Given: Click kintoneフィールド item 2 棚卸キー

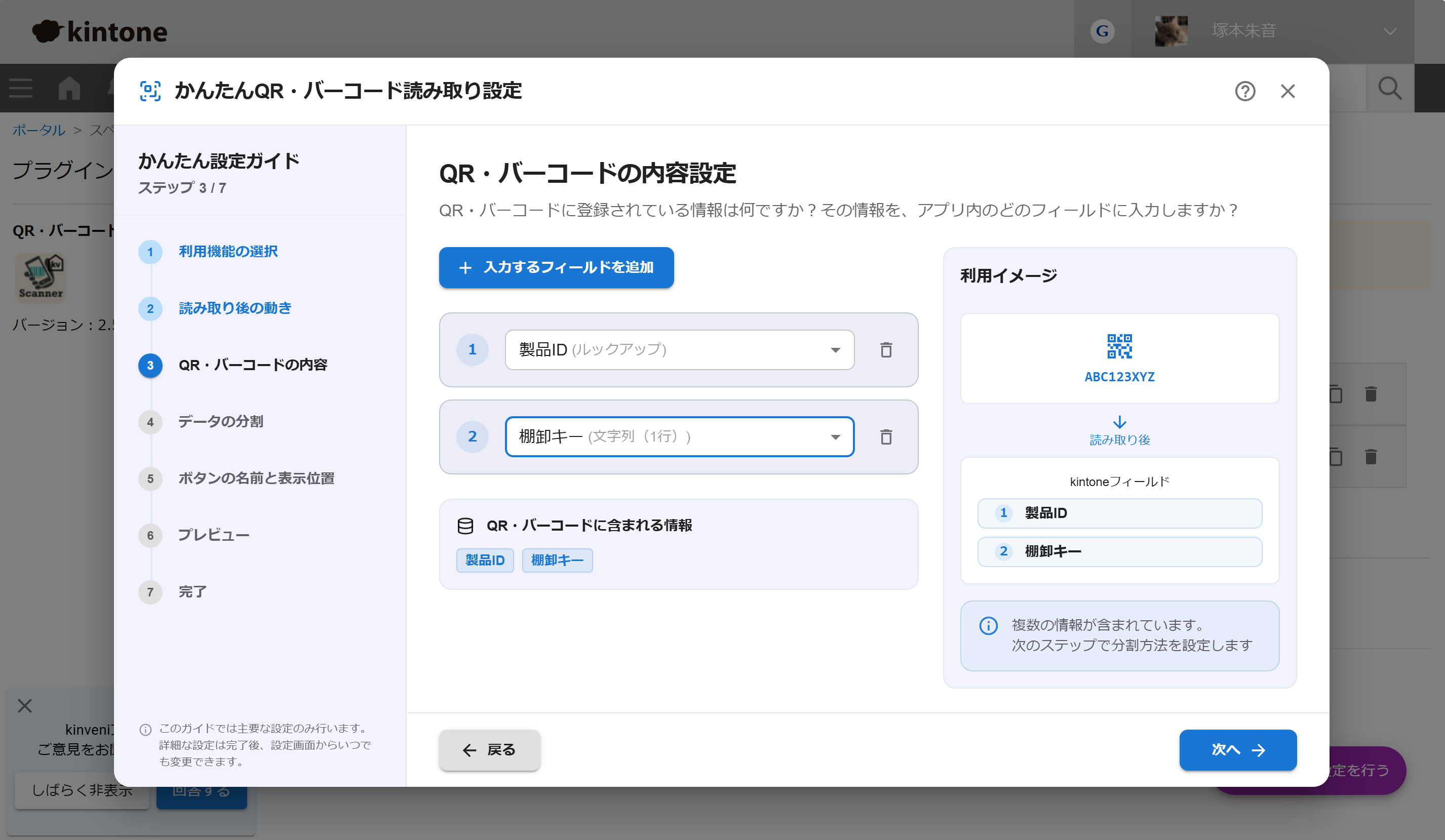Looking at the screenshot, I should [1119, 551].
